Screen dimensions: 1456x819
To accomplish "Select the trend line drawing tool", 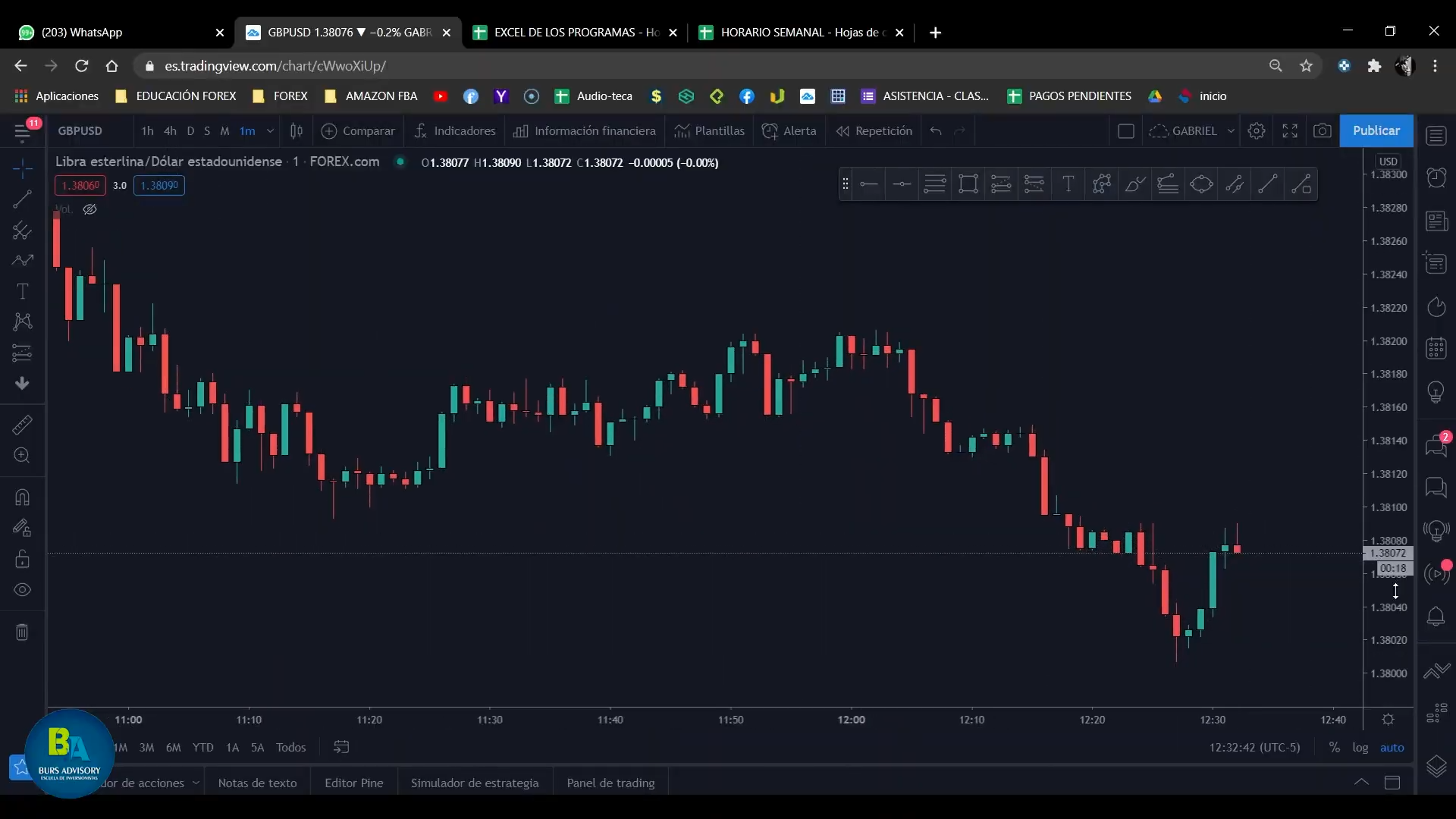I will coord(22,199).
